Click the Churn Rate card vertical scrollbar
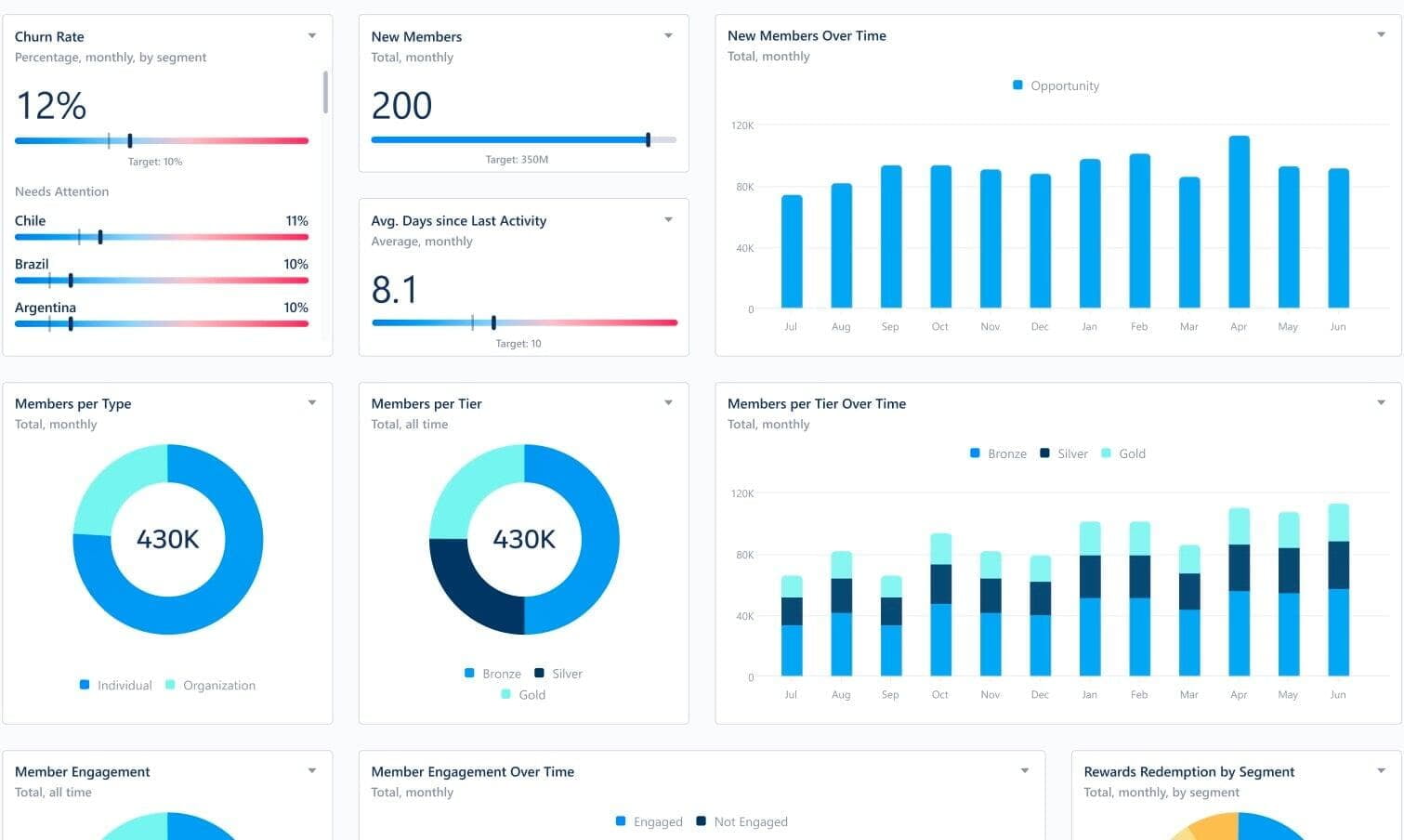This screenshot has width=1404, height=840. (x=325, y=92)
